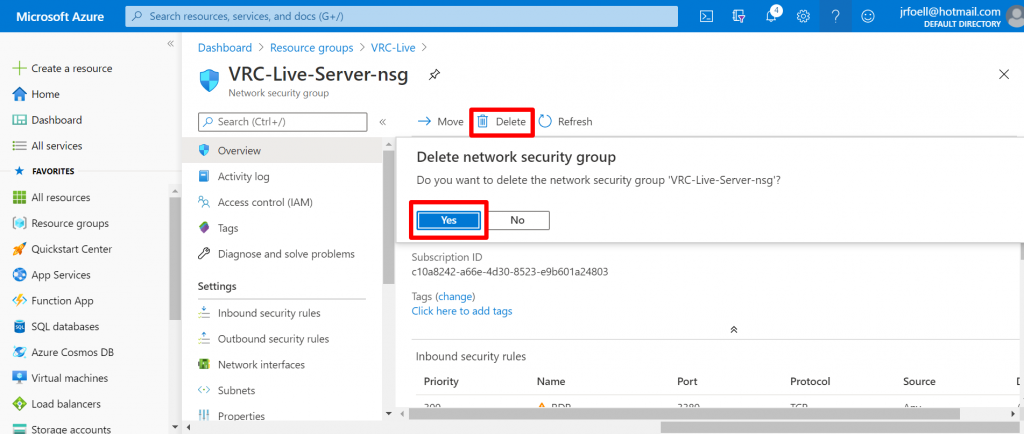
Task: Open account menu jrfoell@hotmail.com
Action: (x=959, y=16)
